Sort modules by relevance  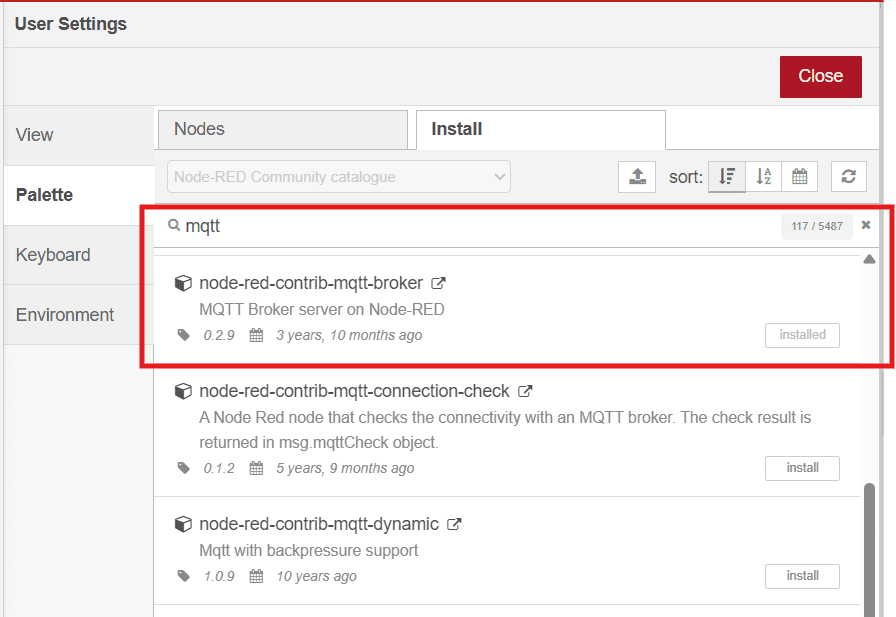727,177
